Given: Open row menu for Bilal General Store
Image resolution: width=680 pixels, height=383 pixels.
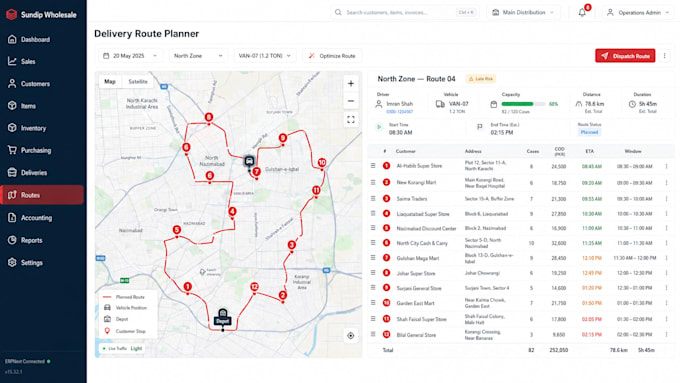Looking at the screenshot, I should (667, 335).
